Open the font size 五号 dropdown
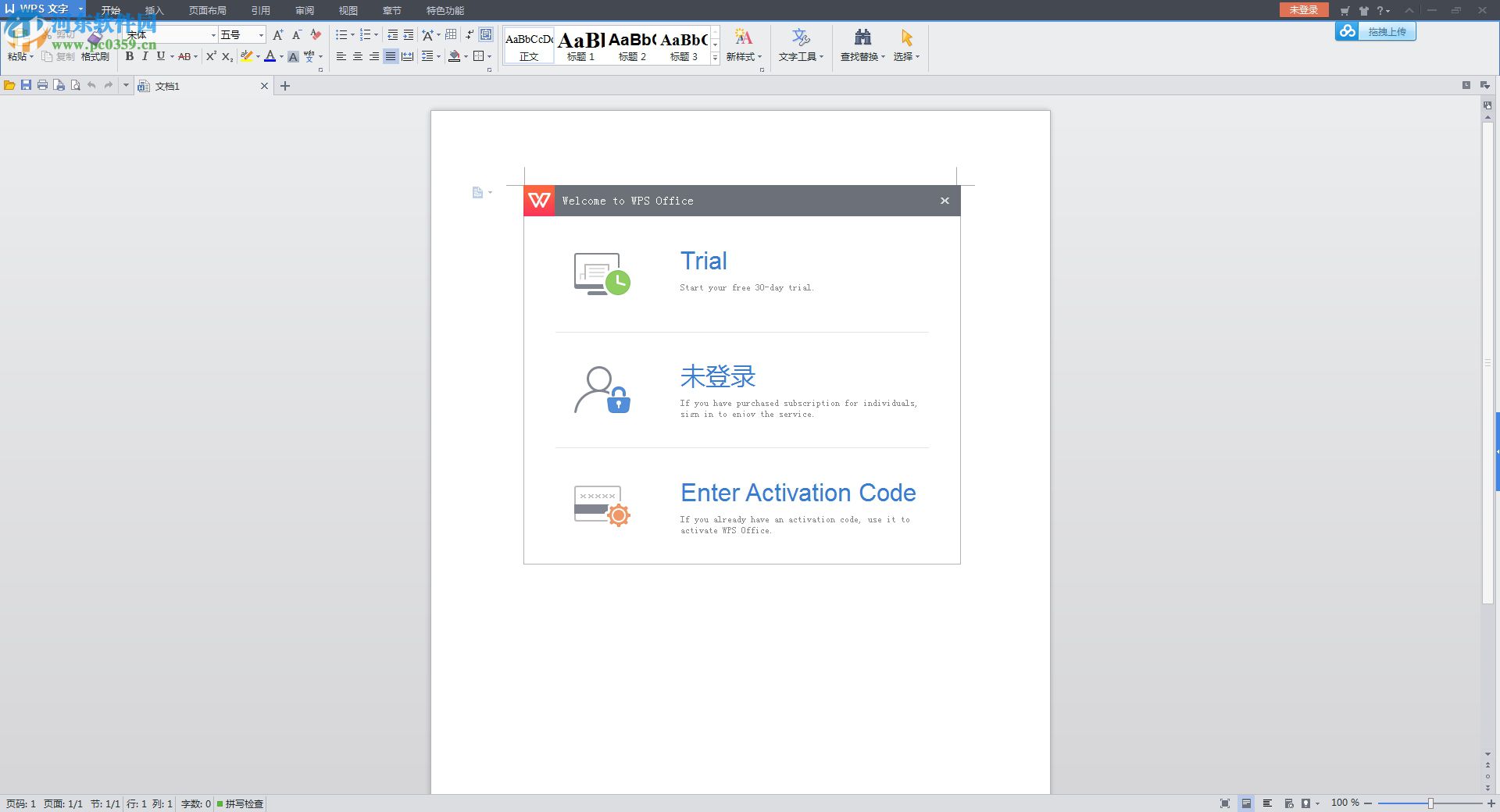Viewport: 1500px width, 812px height. coord(261,35)
